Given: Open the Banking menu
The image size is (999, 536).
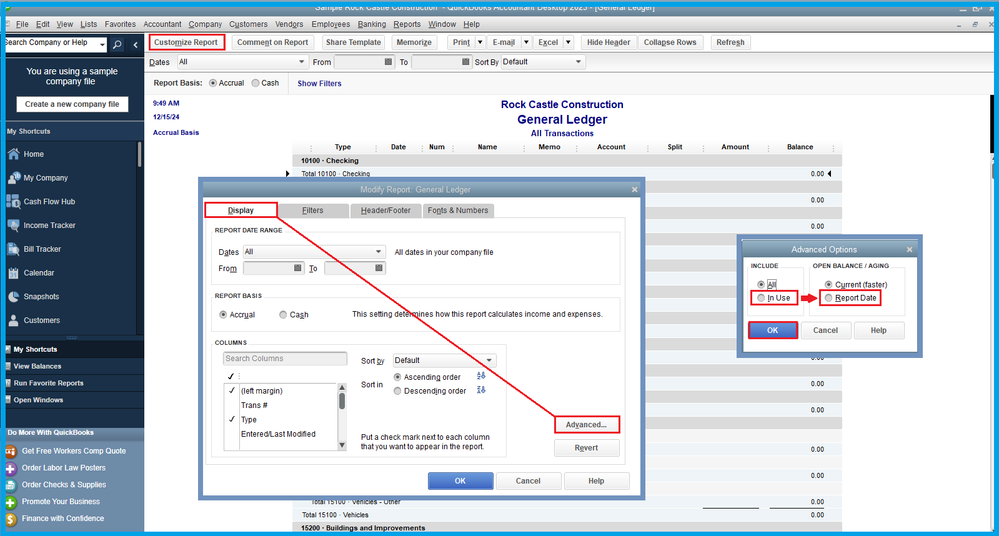Looking at the screenshot, I should click(371, 24).
